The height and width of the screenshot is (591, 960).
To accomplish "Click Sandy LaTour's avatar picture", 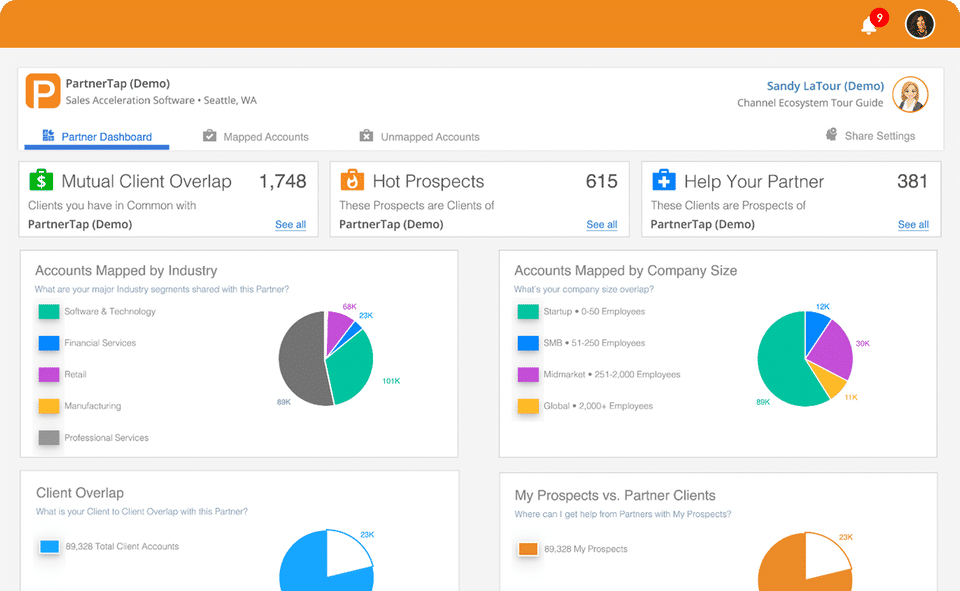I will 910,94.
